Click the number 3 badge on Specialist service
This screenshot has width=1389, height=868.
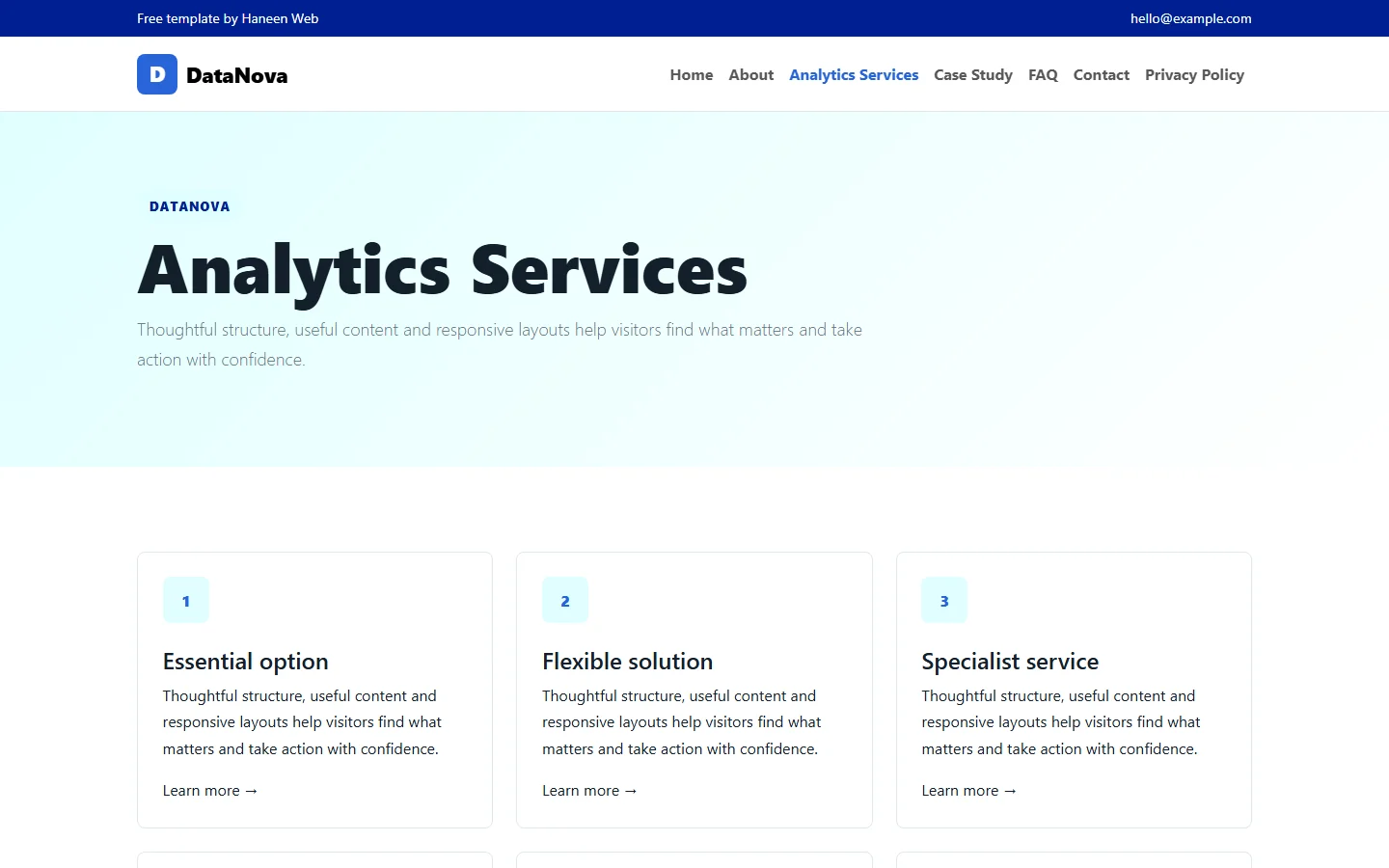pyautogui.click(x=944, y=601)
